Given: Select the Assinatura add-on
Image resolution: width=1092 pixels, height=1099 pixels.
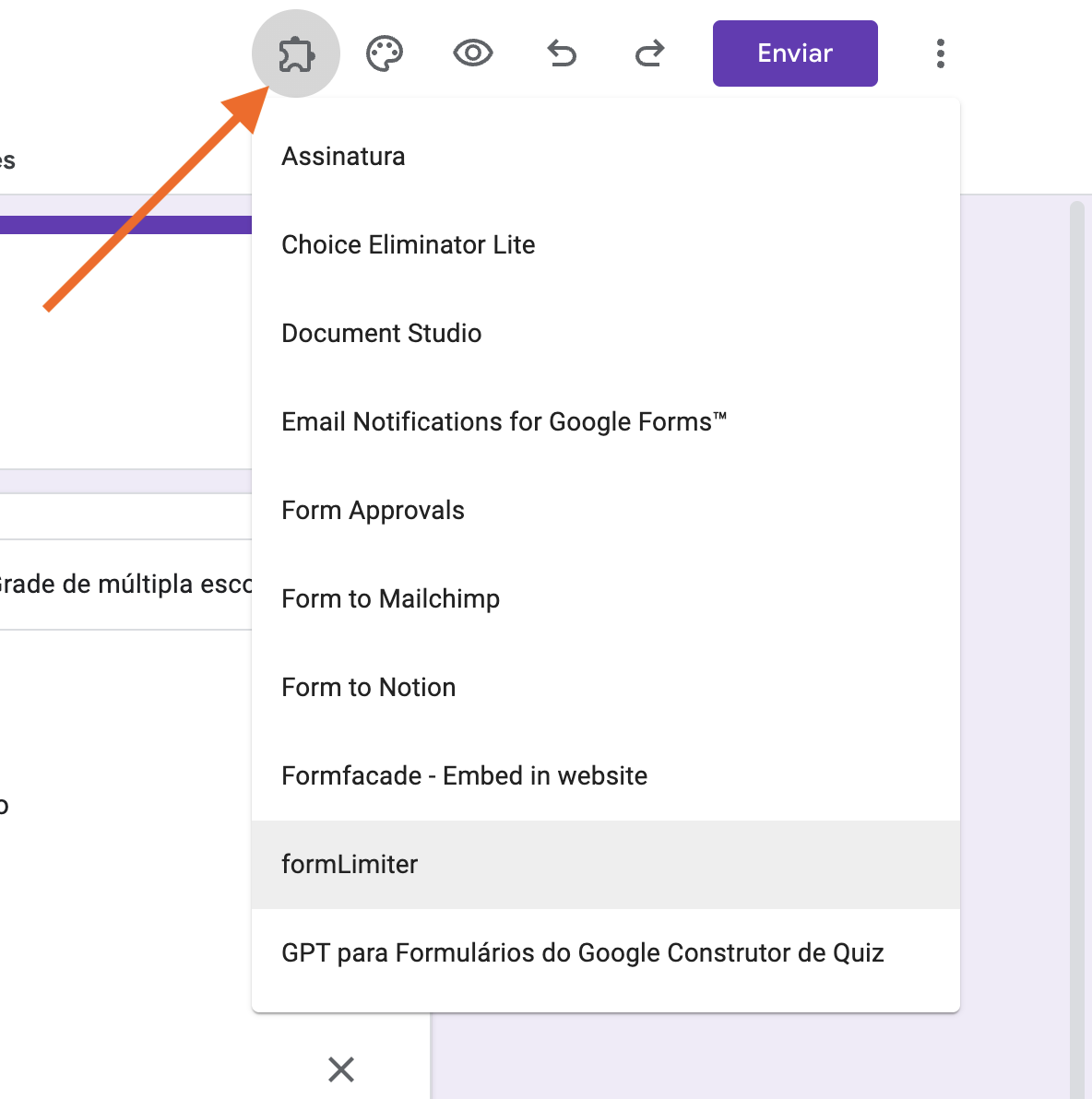Looking at the screenshot, I should click(x=343, y=156).
